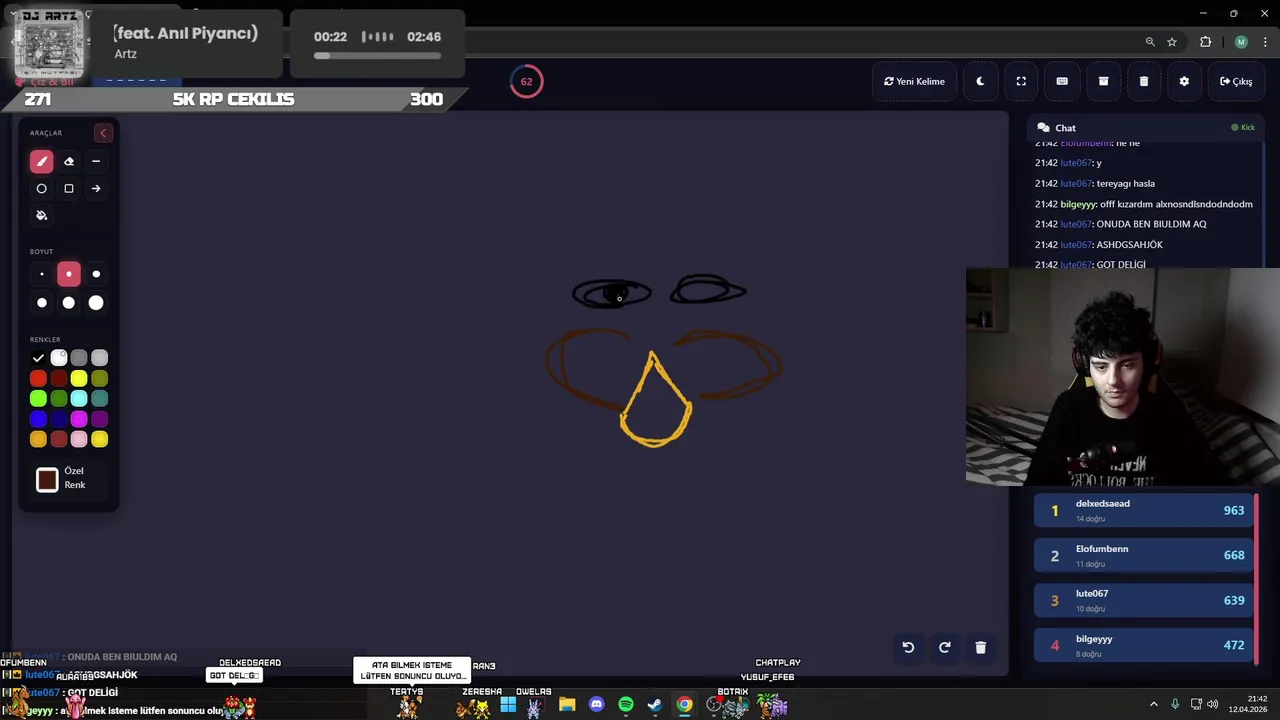1280x720 pixels.
Task: Pick the bright yellow swatch in second row
Action: point(79,378)
